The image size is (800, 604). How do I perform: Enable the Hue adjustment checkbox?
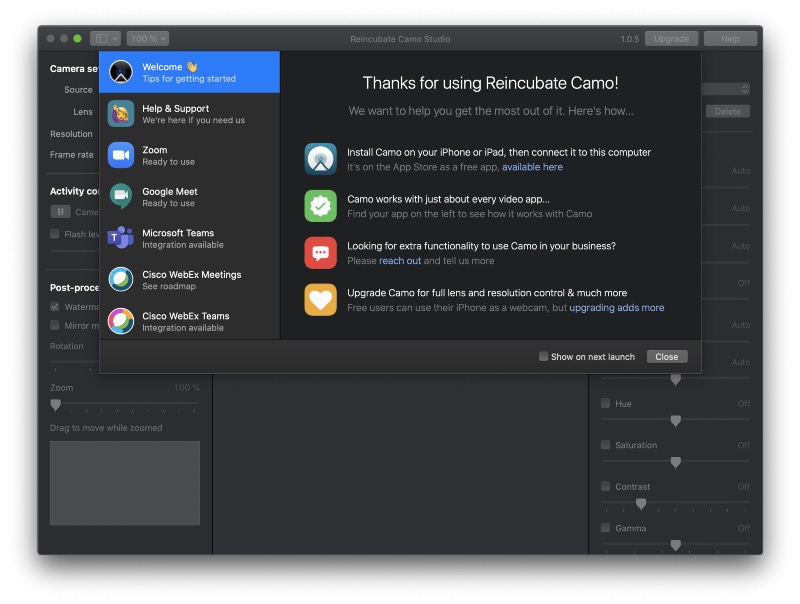(606, 403)
